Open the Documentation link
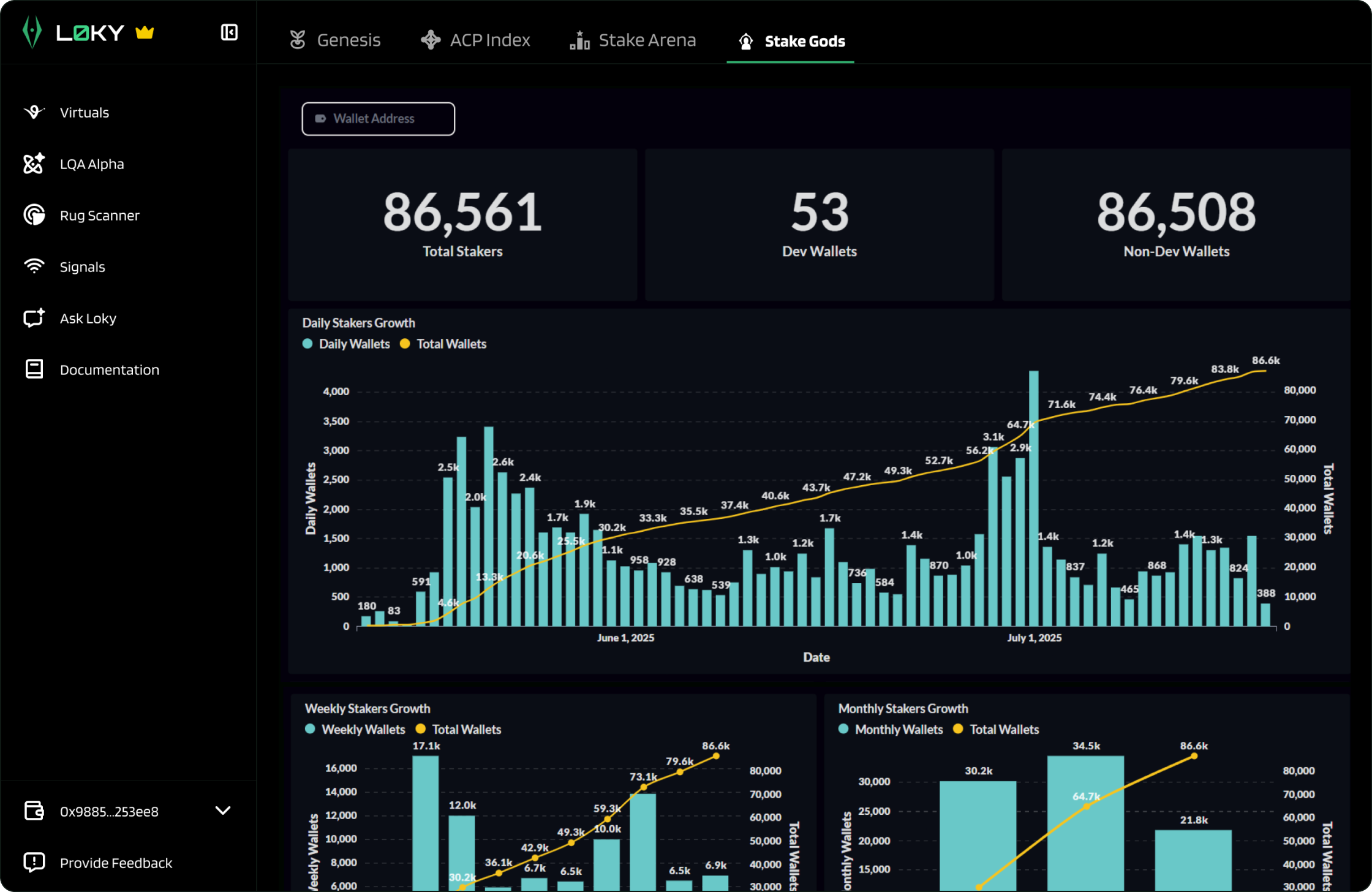 pyautogui.click(x=109, y=369)
